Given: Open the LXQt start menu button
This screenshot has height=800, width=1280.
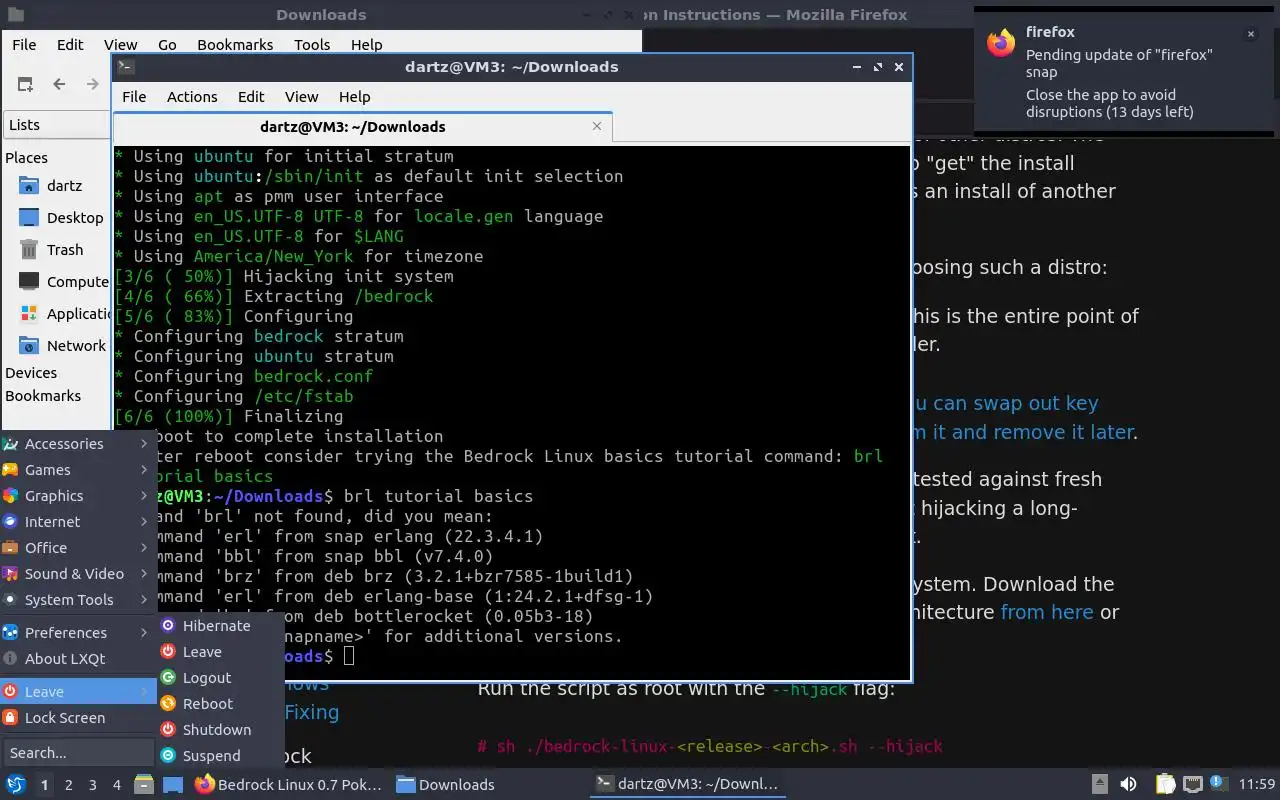Looking at the screenshot, I should click(x=16, y=784).
